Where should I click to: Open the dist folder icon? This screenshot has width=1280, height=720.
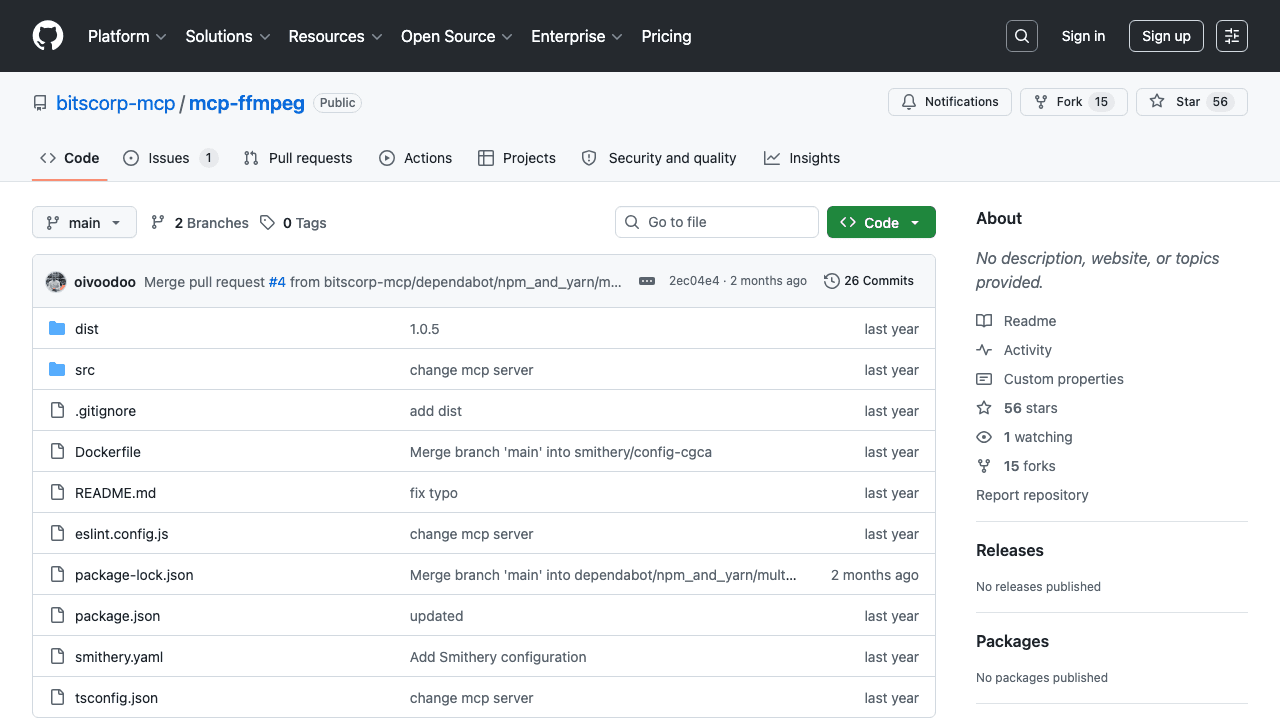[57, 328]
